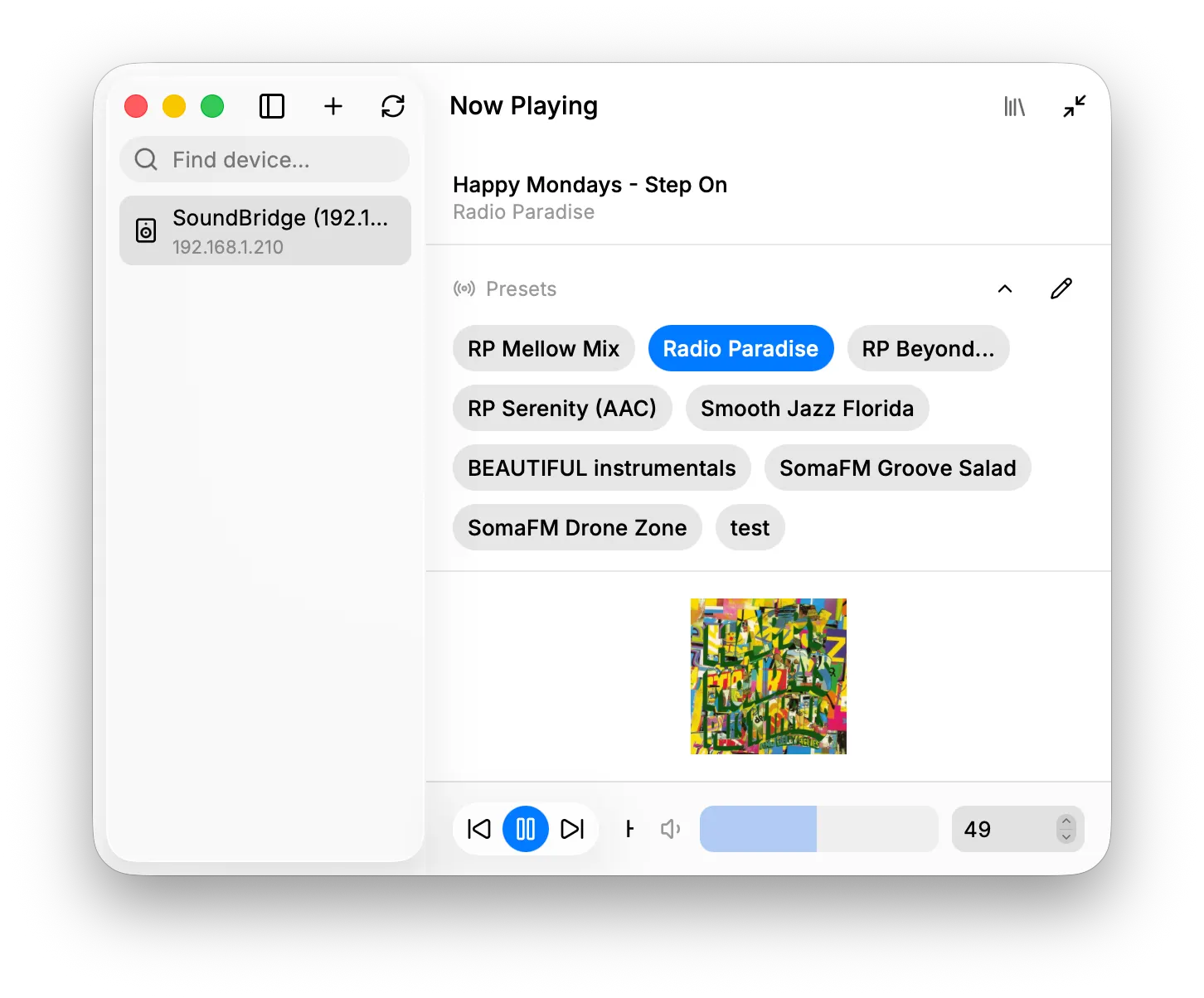Click the volume value field showing 49

(1018, 829)
